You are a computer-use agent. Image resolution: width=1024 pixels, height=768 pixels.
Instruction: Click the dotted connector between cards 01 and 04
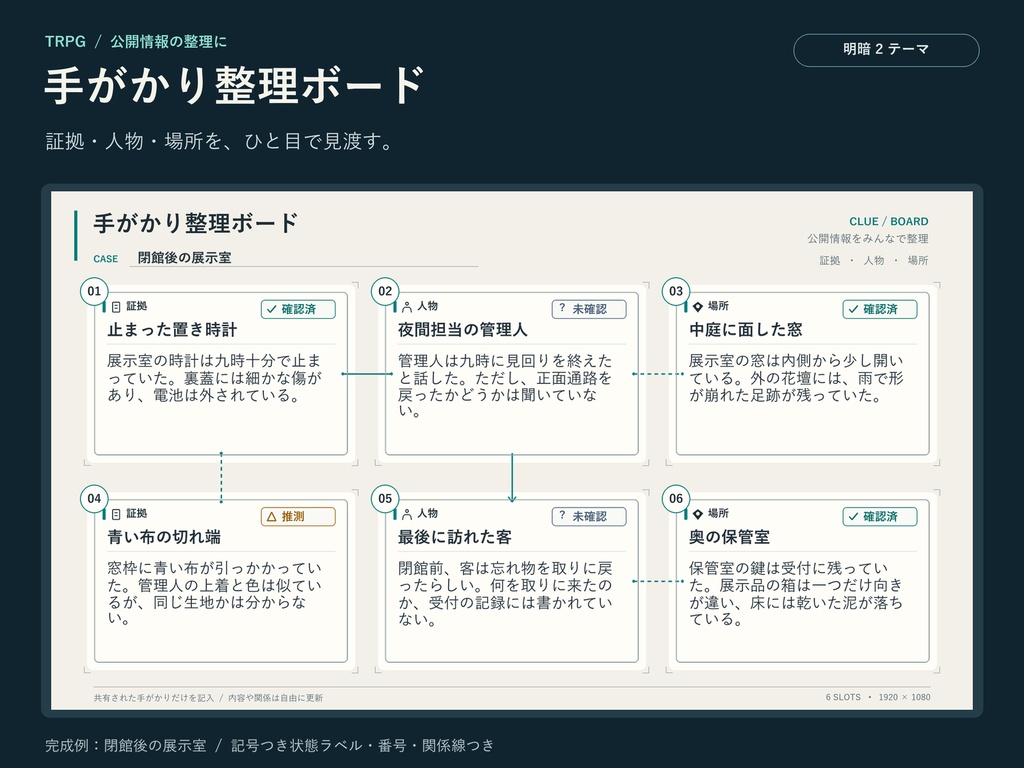click(x=221, y=478)
